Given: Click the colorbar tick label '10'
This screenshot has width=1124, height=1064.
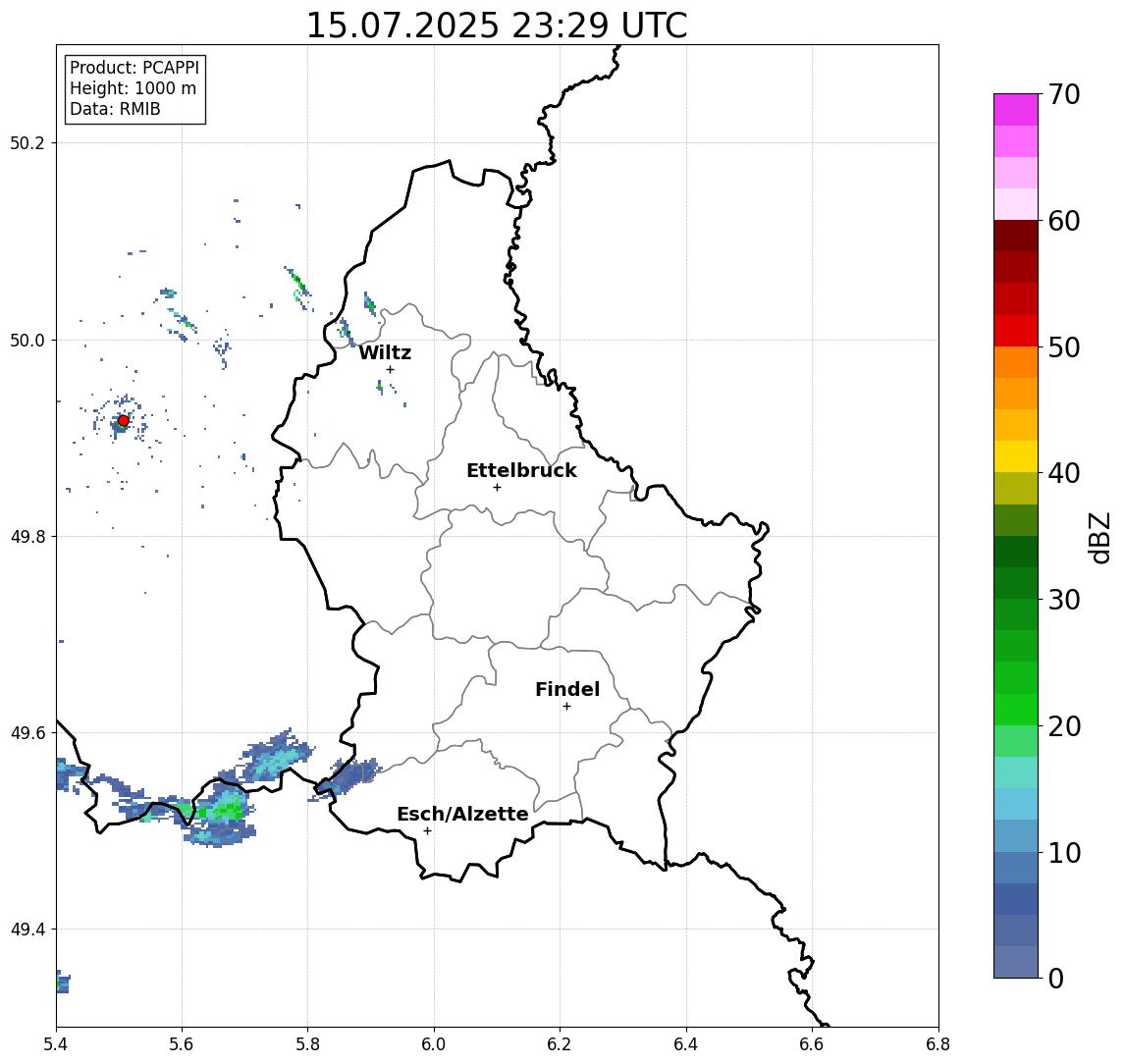Looking at the screenshot, I should pos(1064,853).
